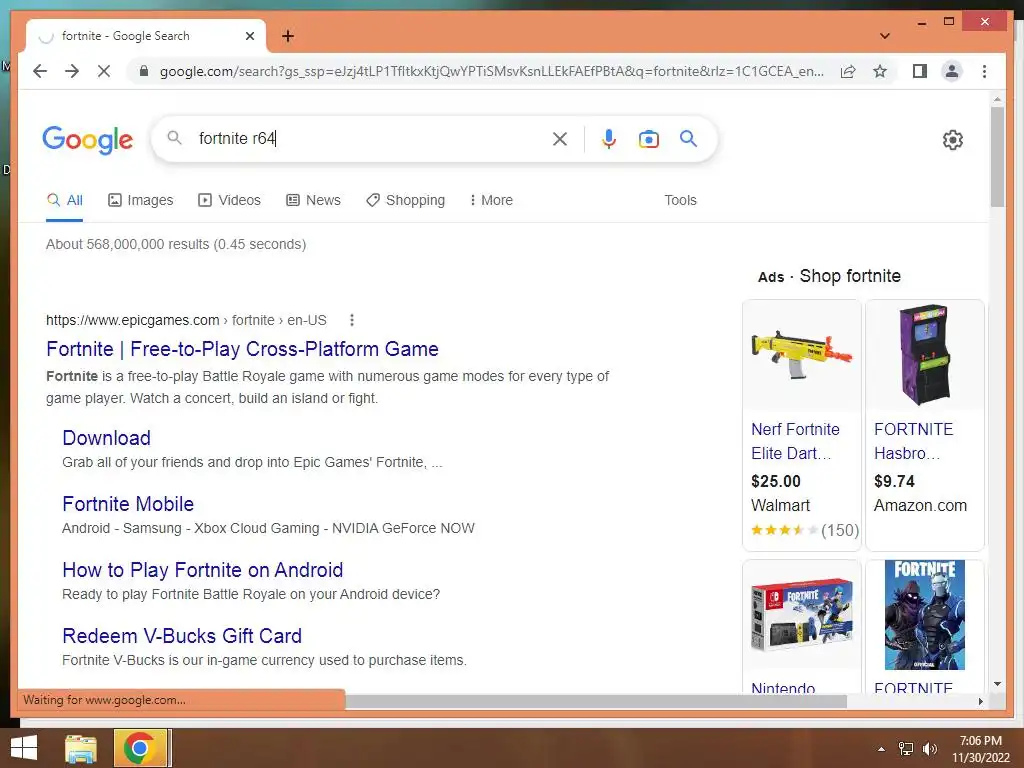Open Fortnite Free-to-Play Cross-Platform Game link
Screen dimensions: 1024x768
coord(242,349)
